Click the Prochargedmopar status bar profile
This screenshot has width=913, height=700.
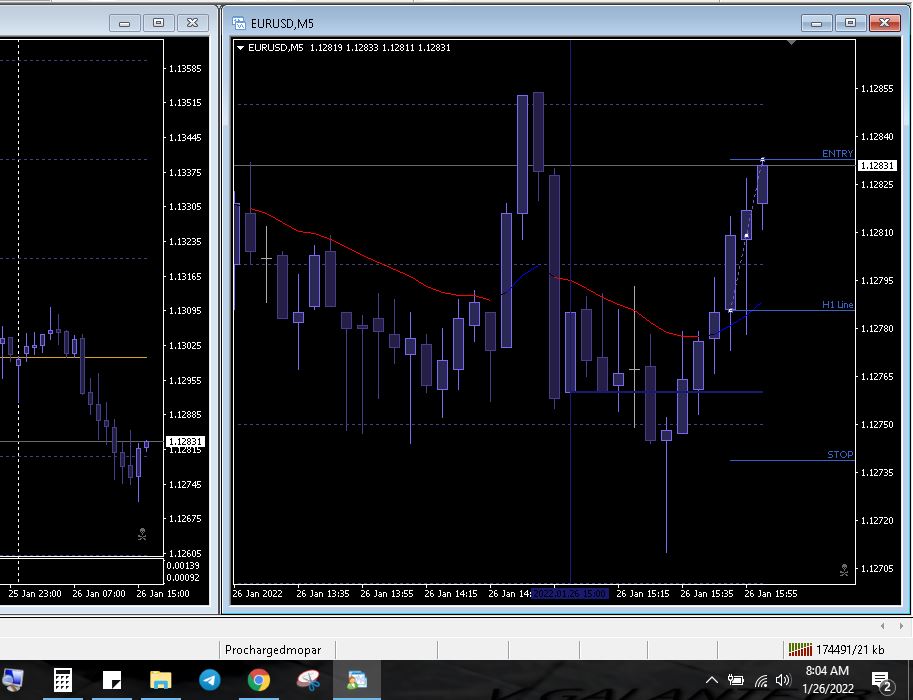266,649
